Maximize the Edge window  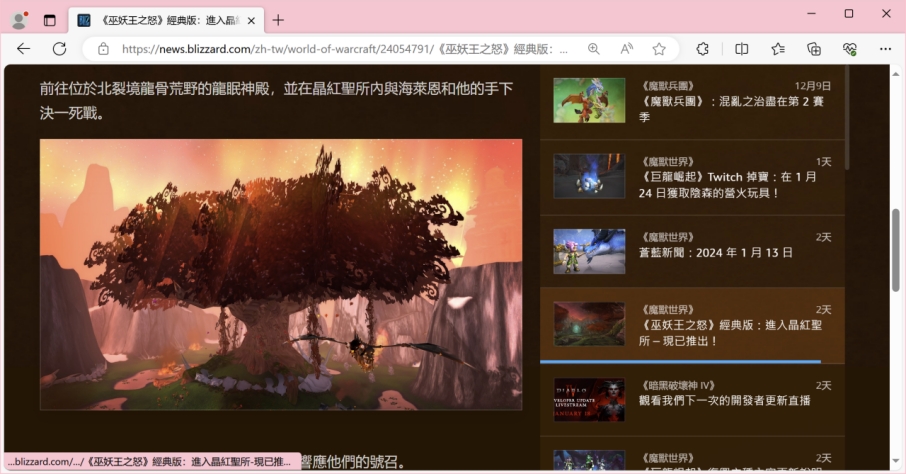point(849,13)
